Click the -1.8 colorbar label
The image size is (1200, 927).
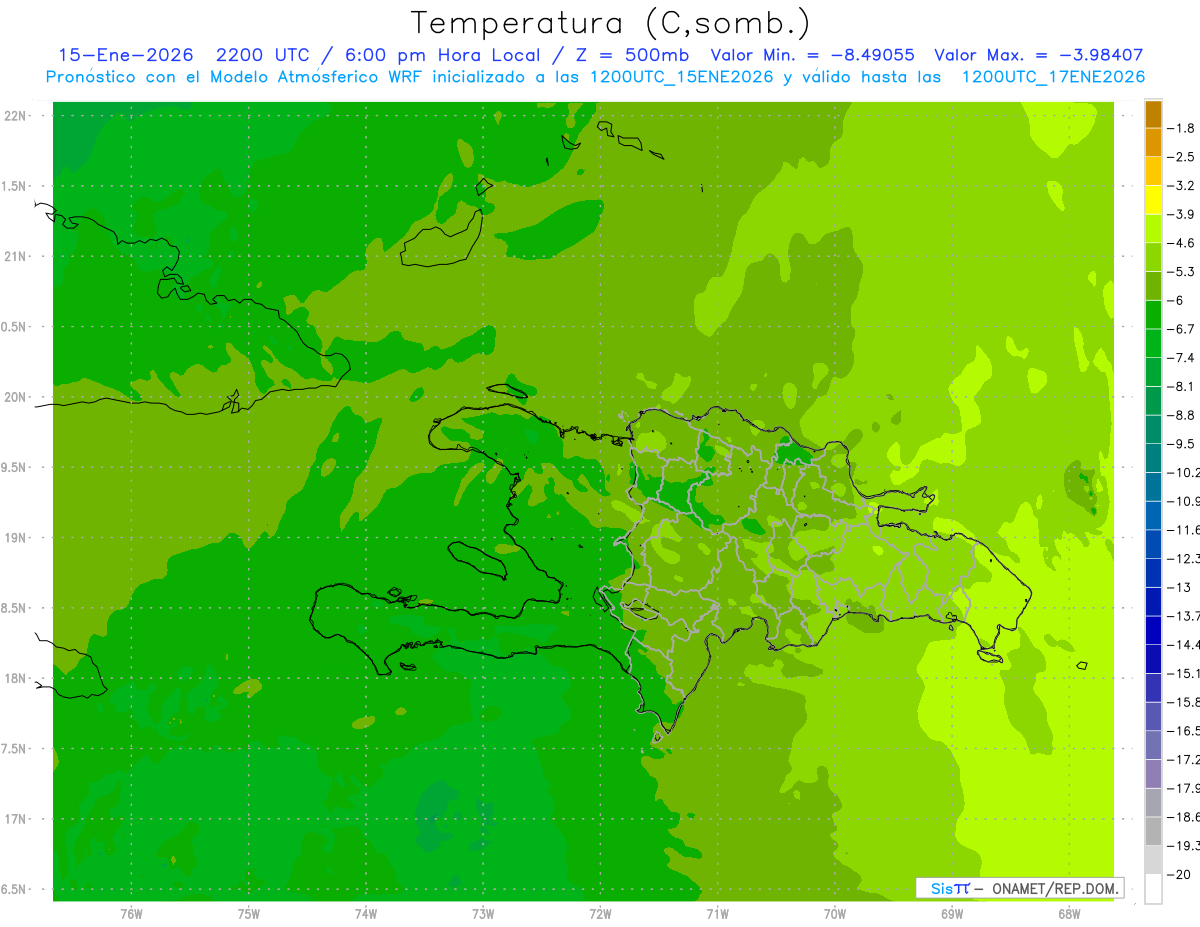1180,128
